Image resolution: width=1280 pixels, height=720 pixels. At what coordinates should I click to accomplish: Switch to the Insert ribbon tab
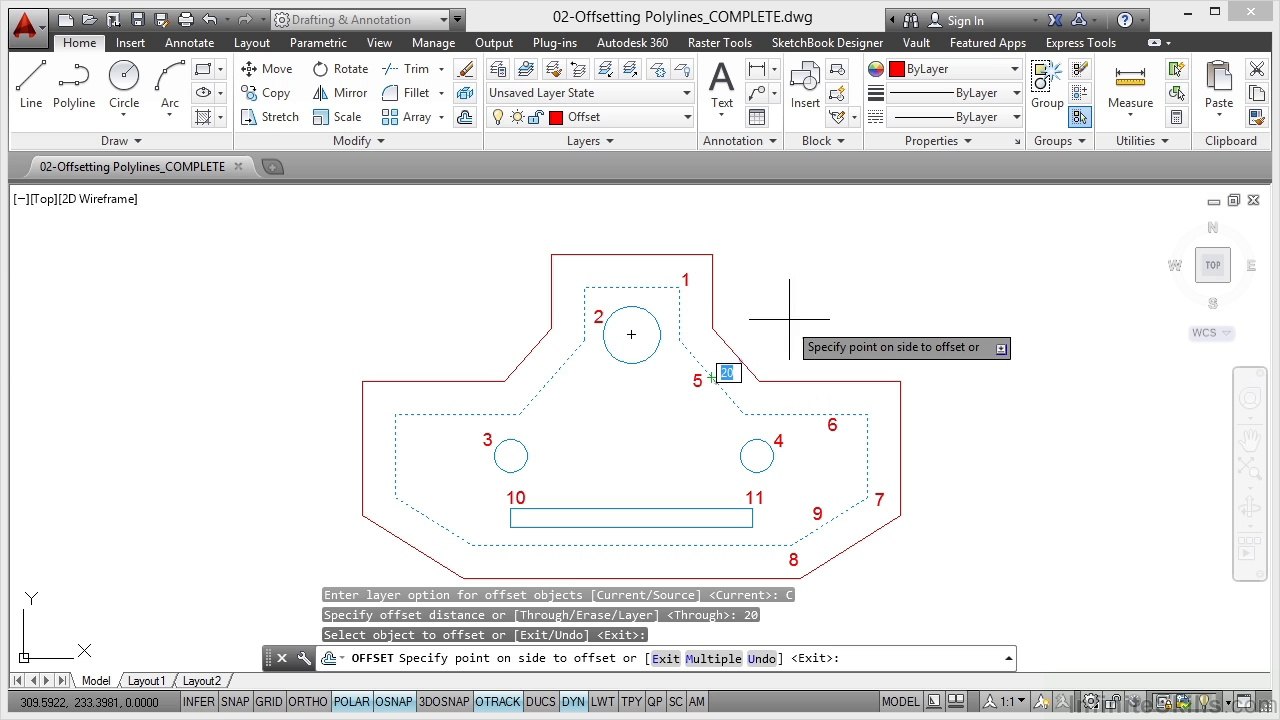(130, 43)
